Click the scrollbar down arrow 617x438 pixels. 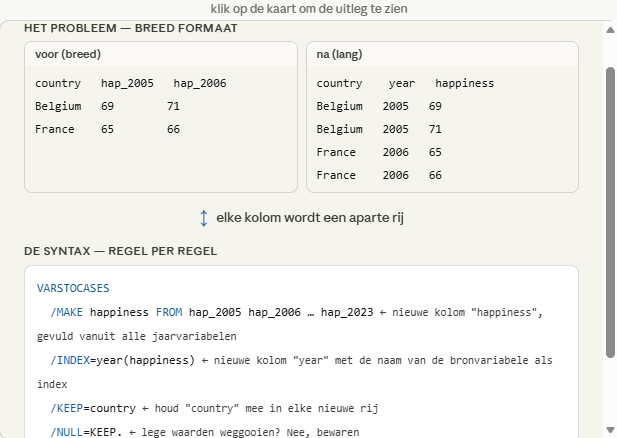tap(610, 429)
